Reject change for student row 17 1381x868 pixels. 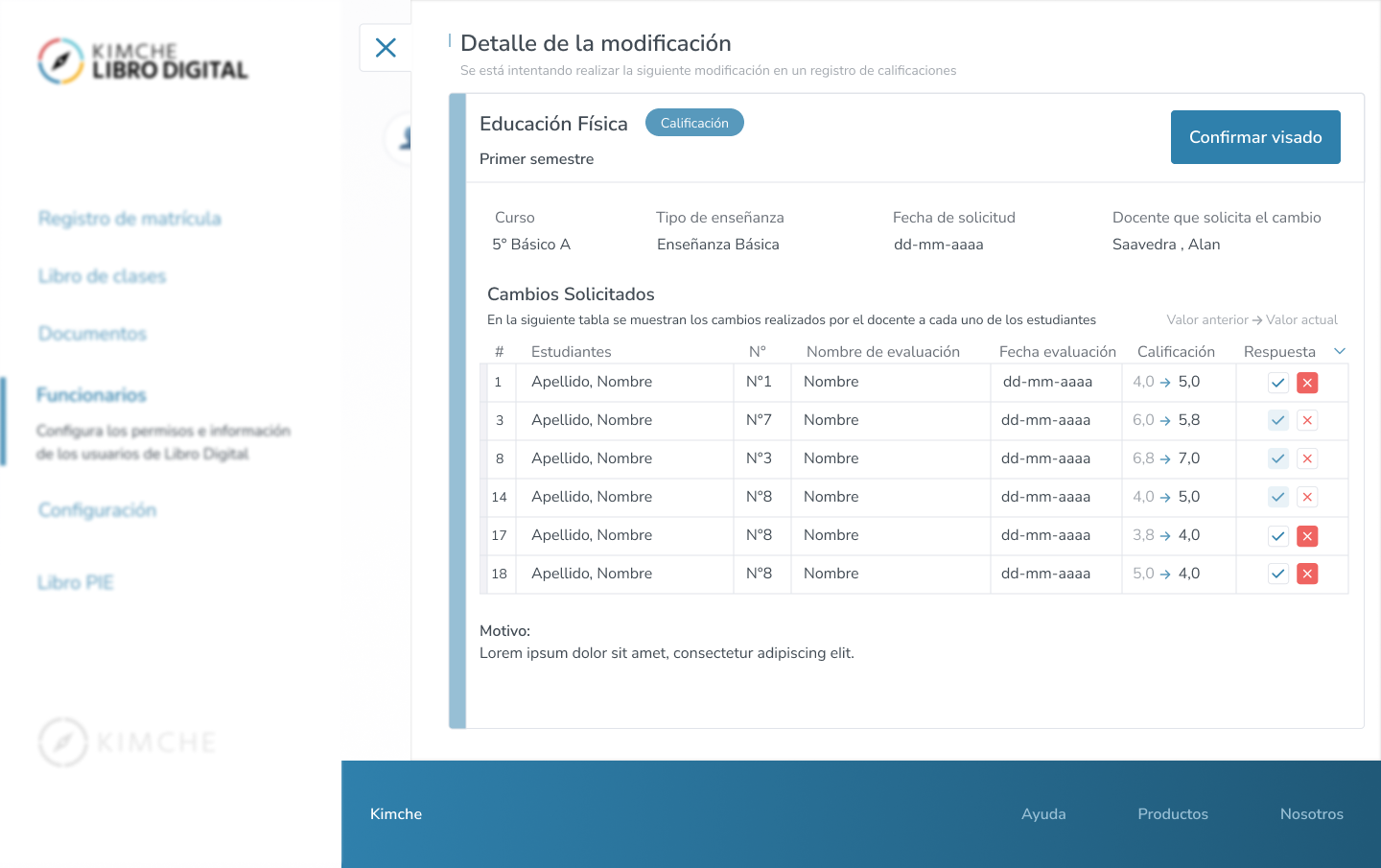1307,536
